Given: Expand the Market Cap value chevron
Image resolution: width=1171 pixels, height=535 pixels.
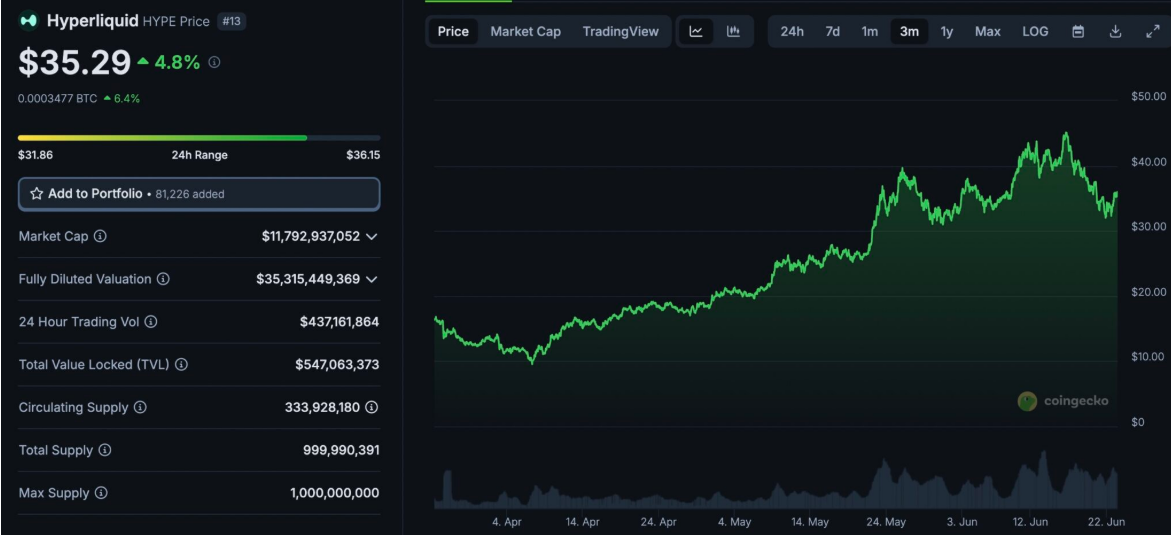Looking at the screenshot, I should coord(371,236).
